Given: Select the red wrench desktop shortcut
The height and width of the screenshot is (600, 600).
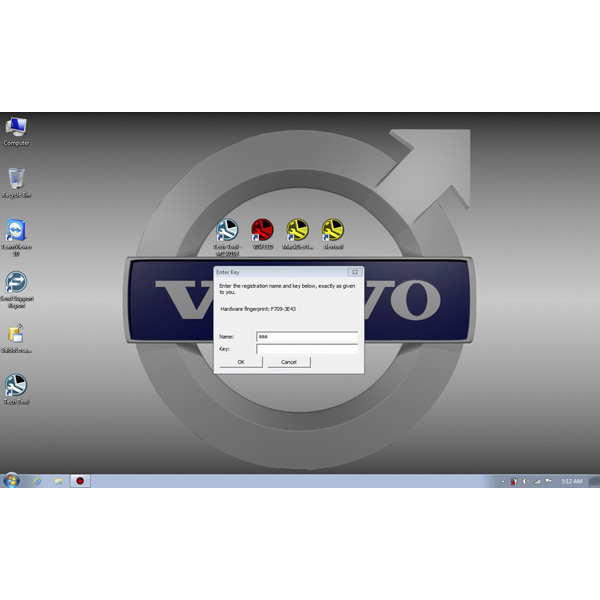Looking at the screenshot, I should click(263, 230).
